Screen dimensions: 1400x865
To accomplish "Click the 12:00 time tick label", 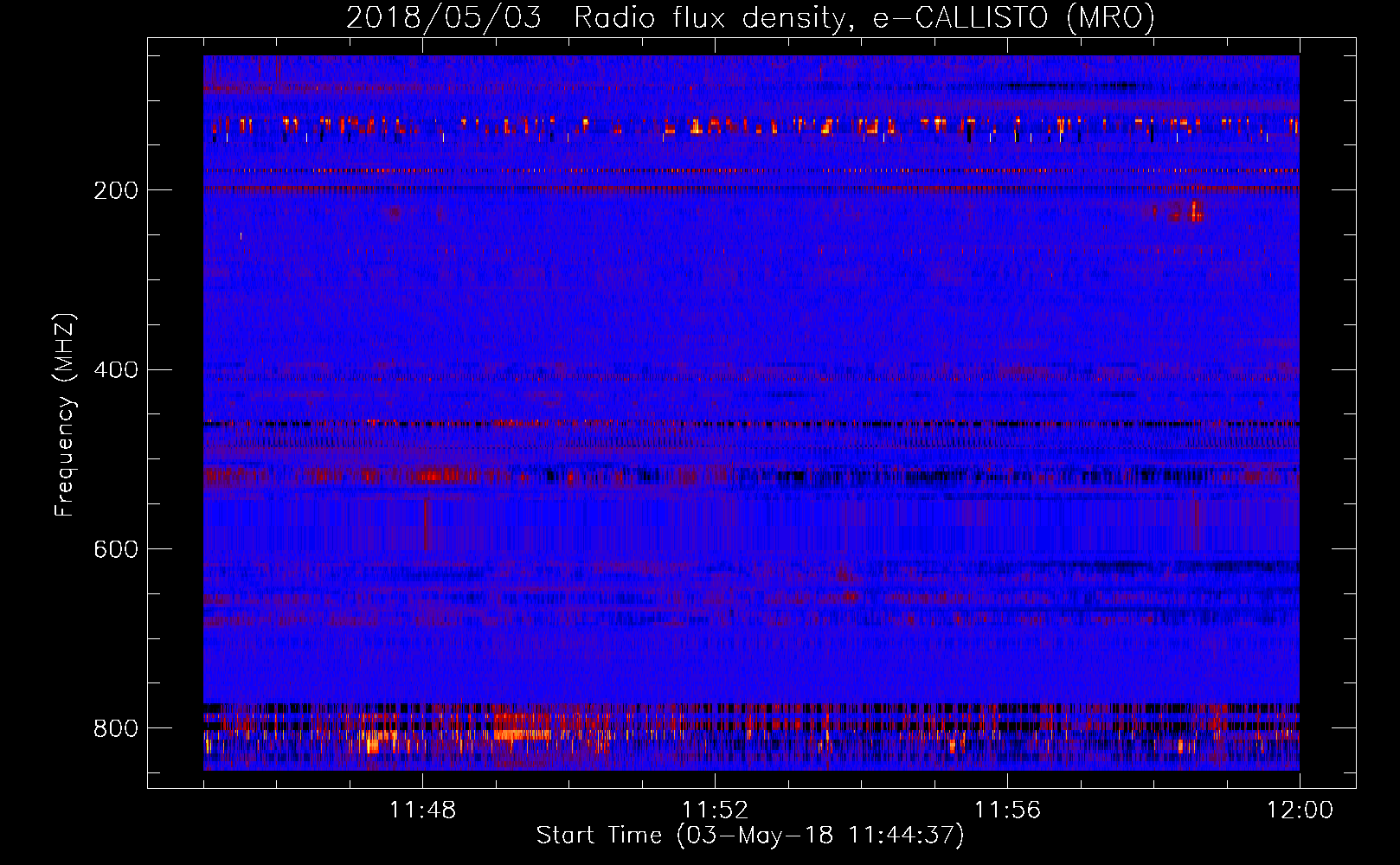I will [x=1300, y=811].
